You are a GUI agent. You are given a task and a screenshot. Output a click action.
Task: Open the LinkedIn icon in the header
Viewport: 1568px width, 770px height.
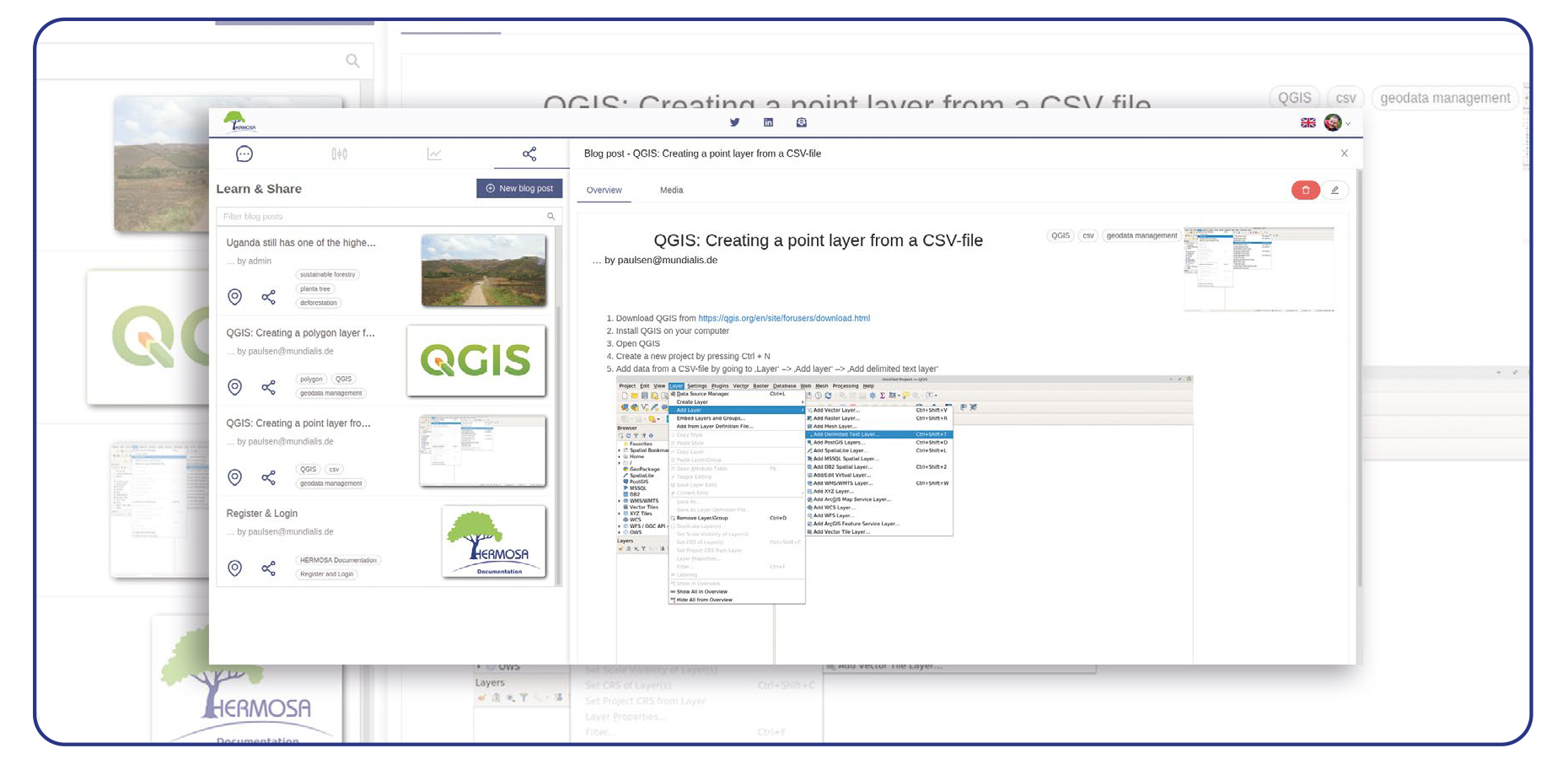[768, 122]
